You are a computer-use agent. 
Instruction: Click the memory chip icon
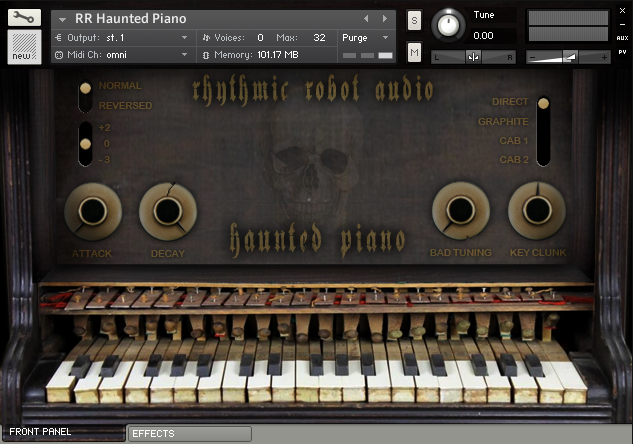(x=206, y=55)
